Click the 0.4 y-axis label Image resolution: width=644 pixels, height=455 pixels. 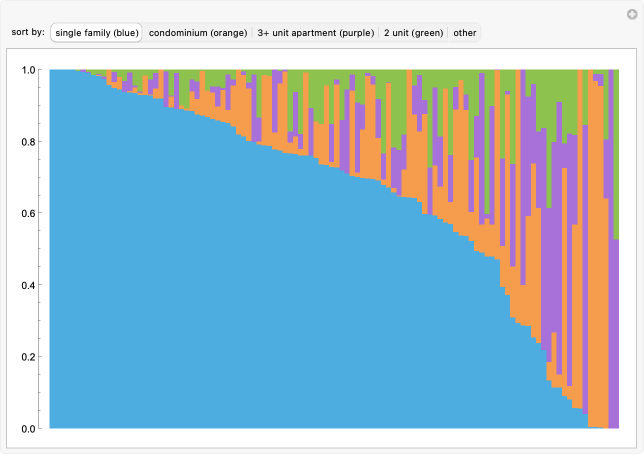(x=28, y=285)
